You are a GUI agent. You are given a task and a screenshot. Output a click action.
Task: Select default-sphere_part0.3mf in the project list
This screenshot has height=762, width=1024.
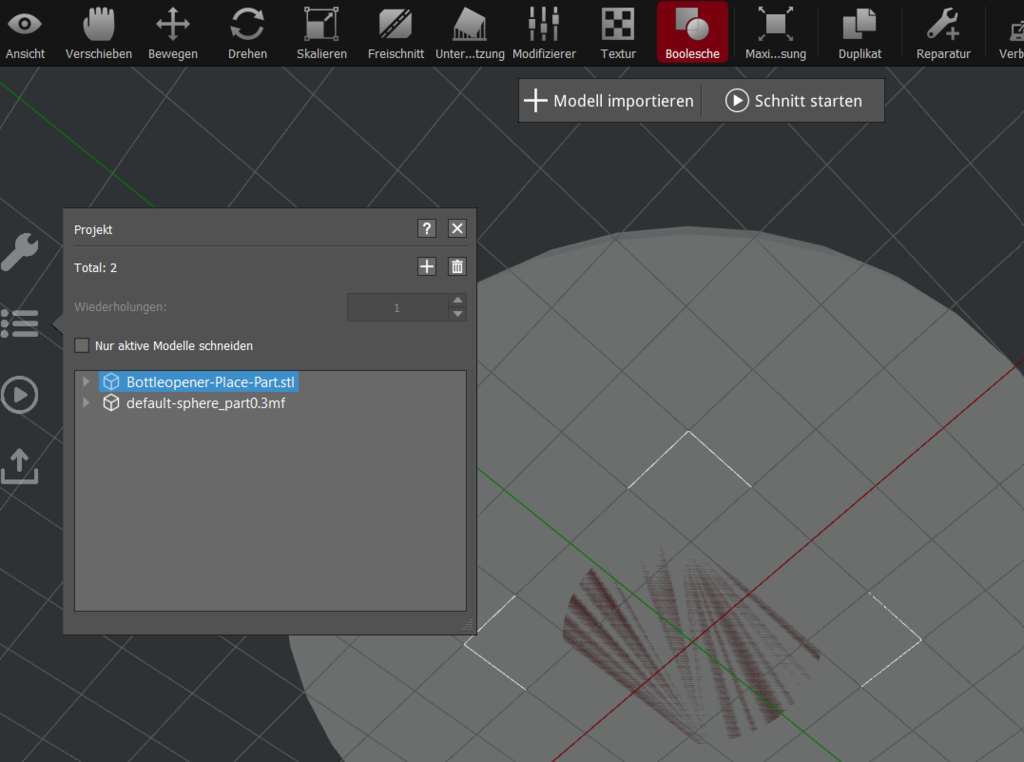point(205,404)
